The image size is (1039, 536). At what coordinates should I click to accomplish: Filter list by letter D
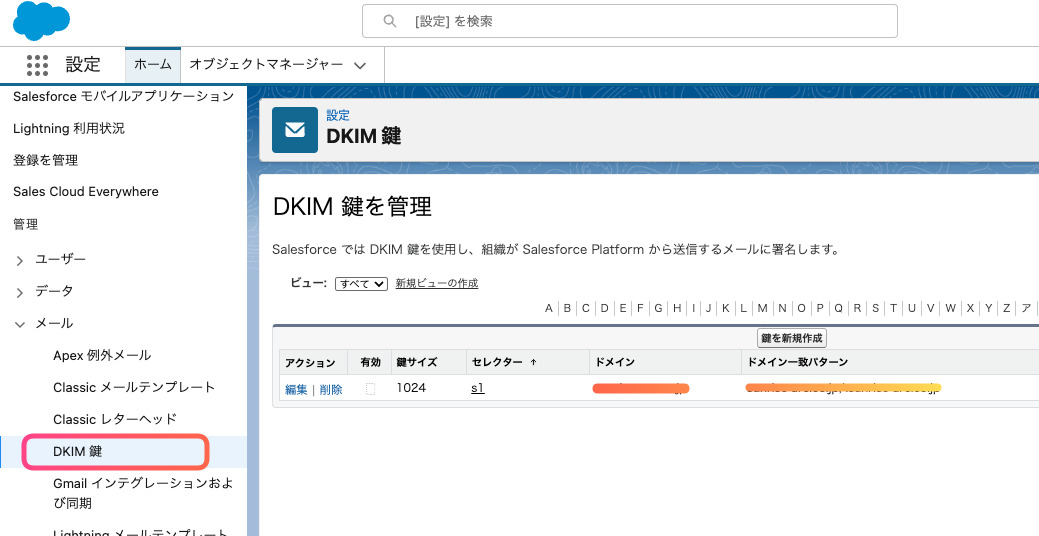point(605,308)
